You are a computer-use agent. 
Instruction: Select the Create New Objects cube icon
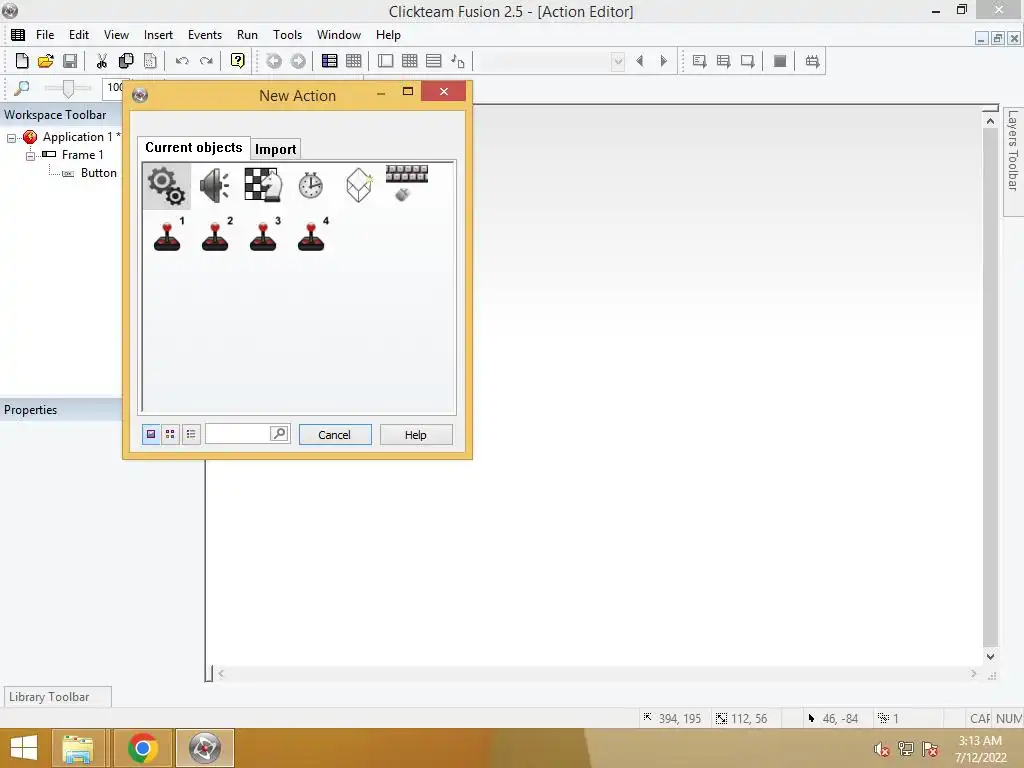(359, 185)
